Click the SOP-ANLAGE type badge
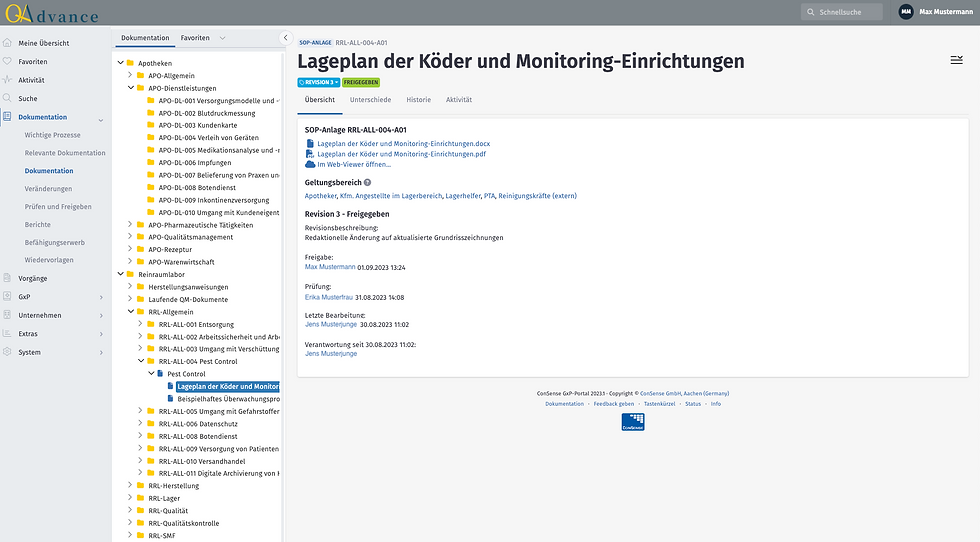Viewport: 980px width, 542px height. pyautogui.click(x=315, y=43)
